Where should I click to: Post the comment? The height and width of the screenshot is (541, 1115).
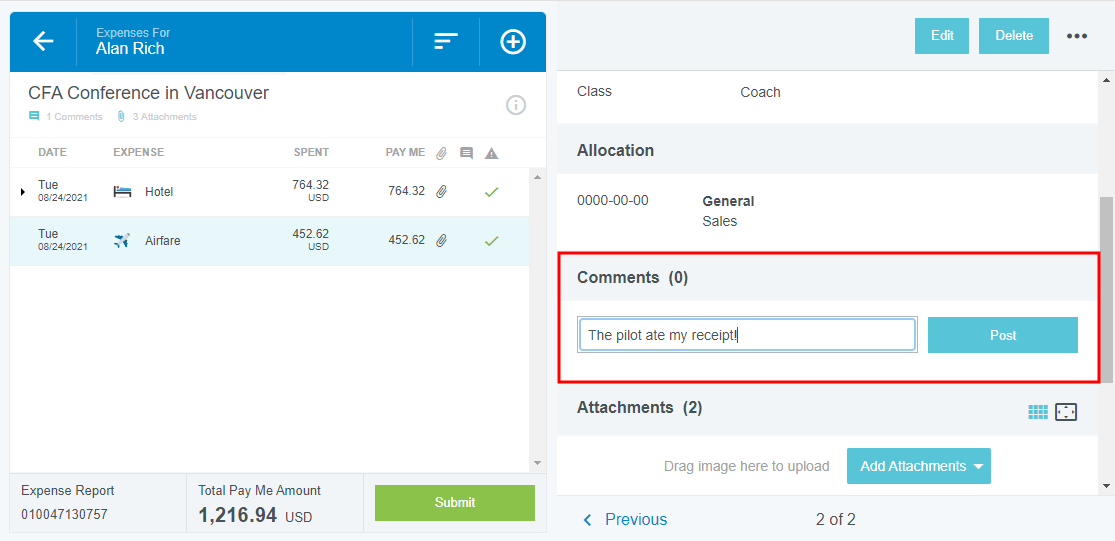[x=1002, y=335]
